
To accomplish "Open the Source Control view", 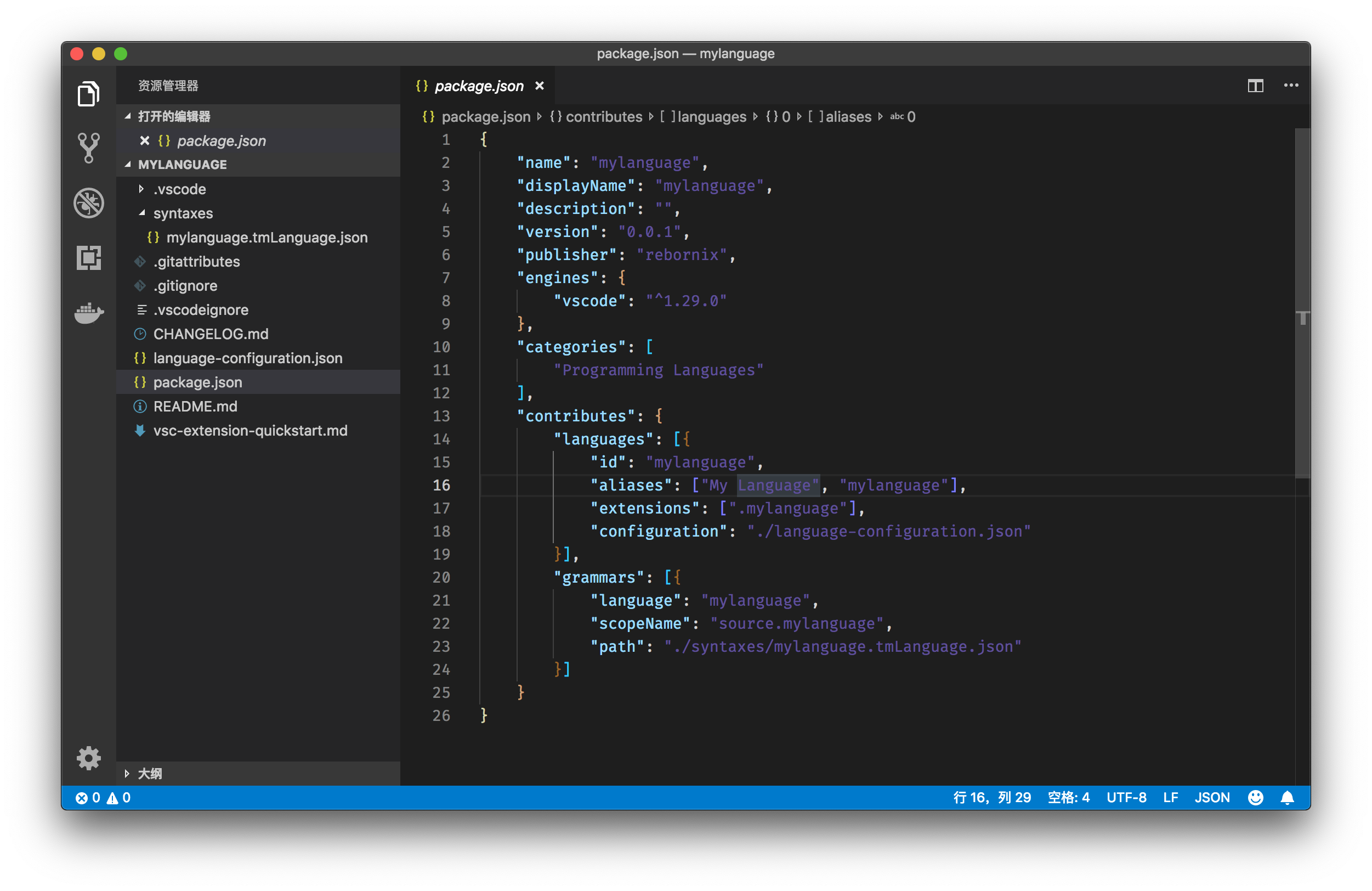I will pyautogui.click(x=88, y=148).
